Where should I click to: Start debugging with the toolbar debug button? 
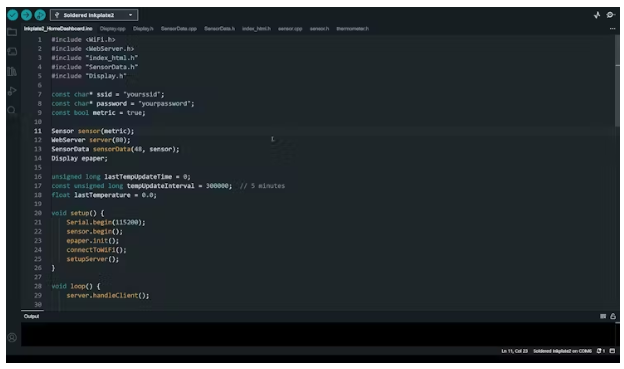pyautogui.click(x=40, y=15)
